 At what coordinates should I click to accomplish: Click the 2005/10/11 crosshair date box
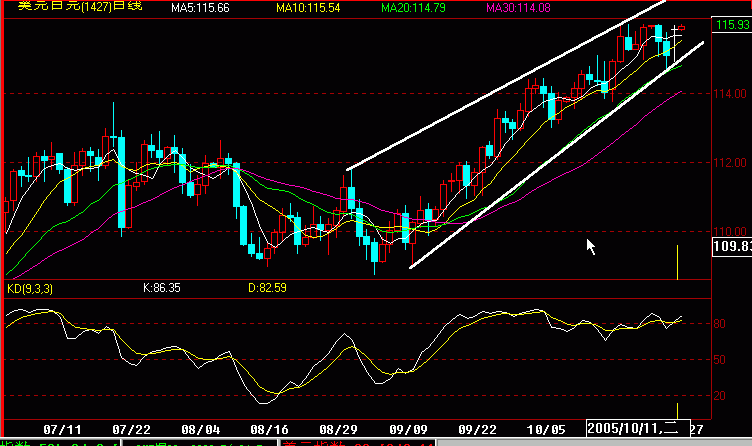coord(638,428)
